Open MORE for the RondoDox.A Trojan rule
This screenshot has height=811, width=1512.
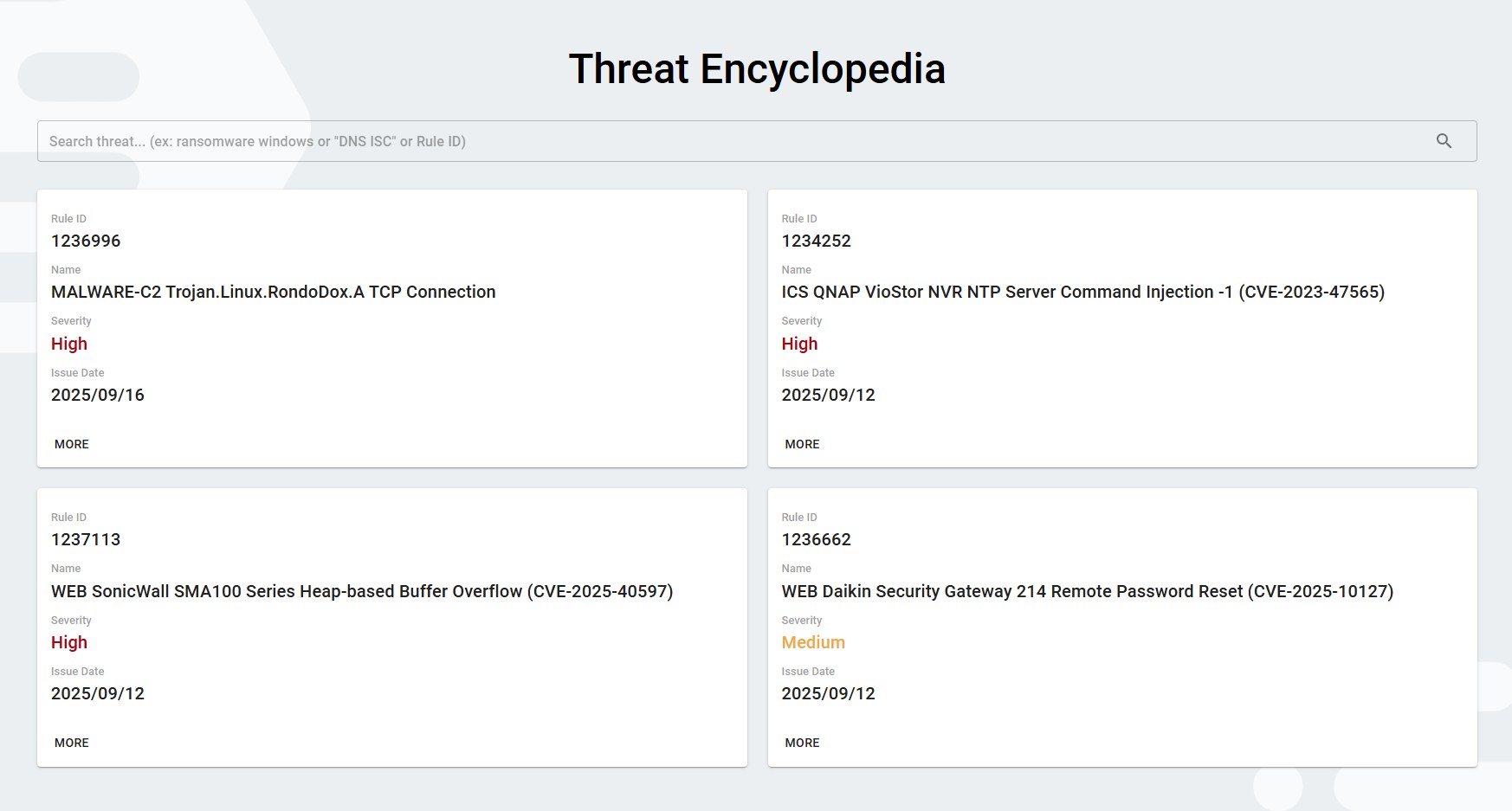pyautogui.click(x=72, y=444)
